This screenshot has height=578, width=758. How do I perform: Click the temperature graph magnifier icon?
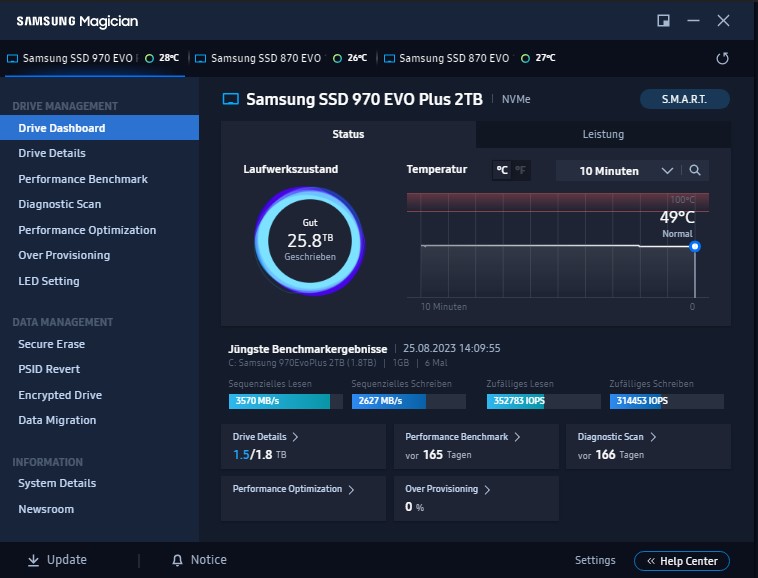pos(695,170)
